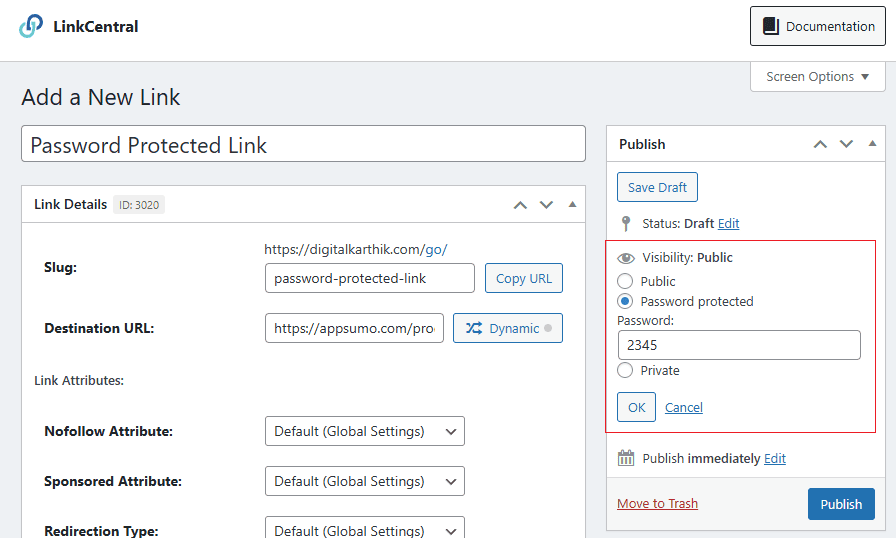Move Link Details panel up
Image resolution: width=896 pixels, height=538 pixels.
(x=519, y=205)
